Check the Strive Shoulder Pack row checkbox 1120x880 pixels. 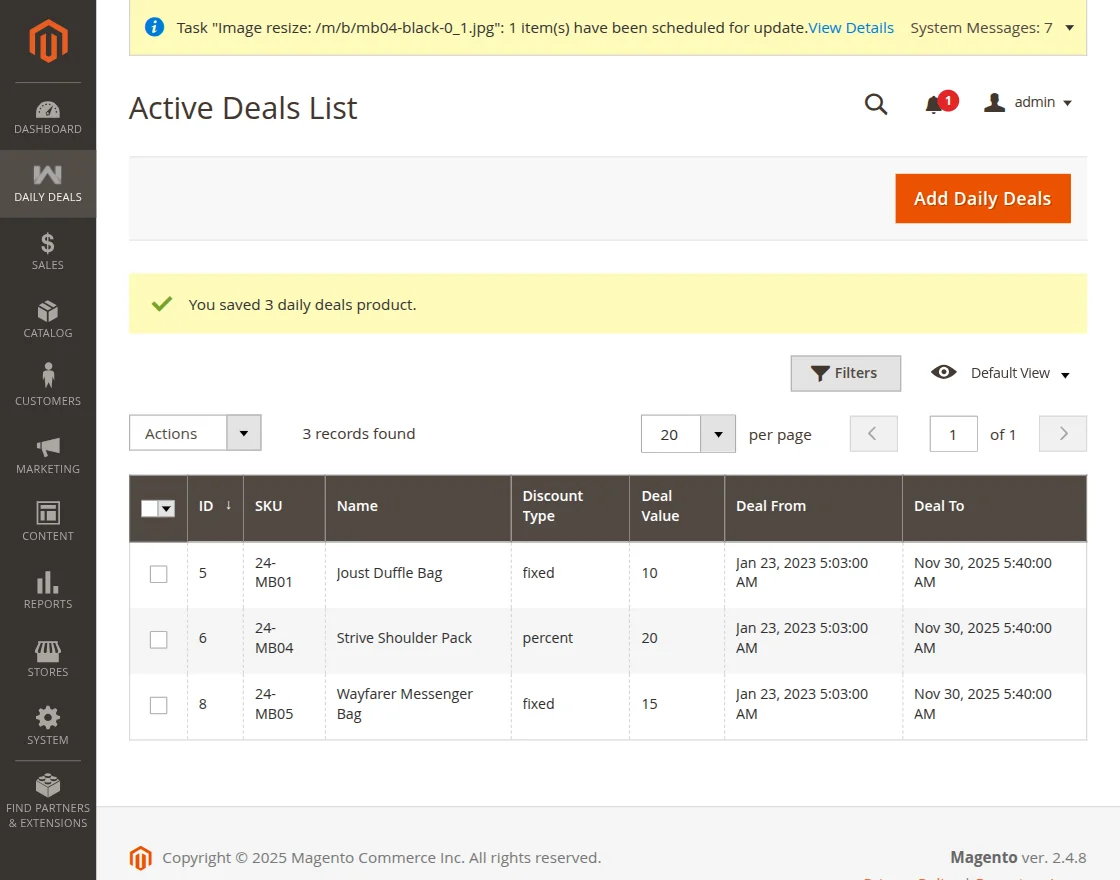pyautogui.click(x=158, y=639)
